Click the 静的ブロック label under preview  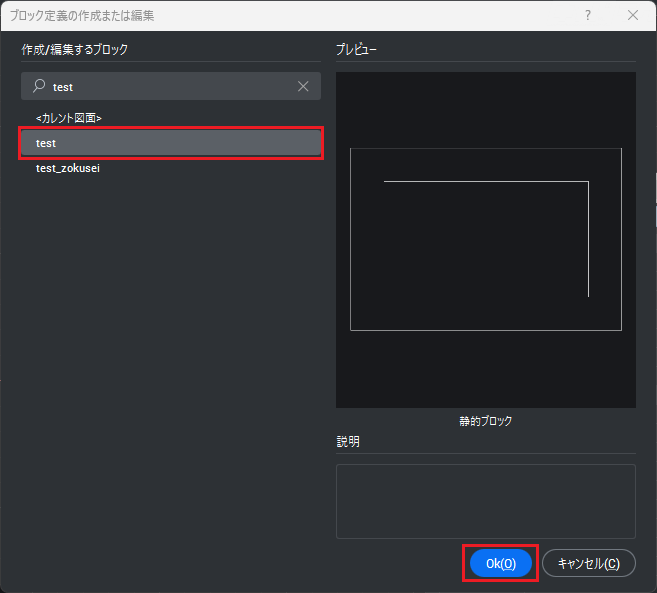pyautogui.click(x=485, y=421)
